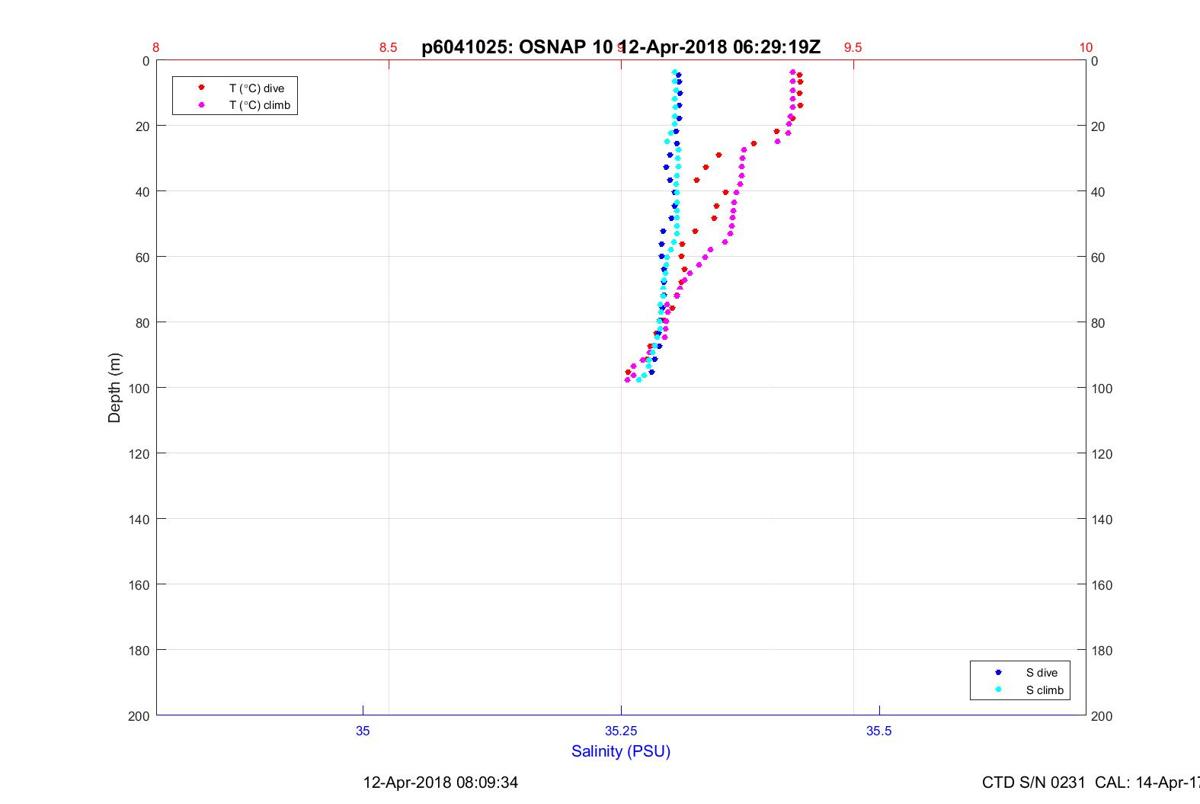
Task: Click the plot title 'p6041025: OSNAP 10'
Action: point(518,47)
